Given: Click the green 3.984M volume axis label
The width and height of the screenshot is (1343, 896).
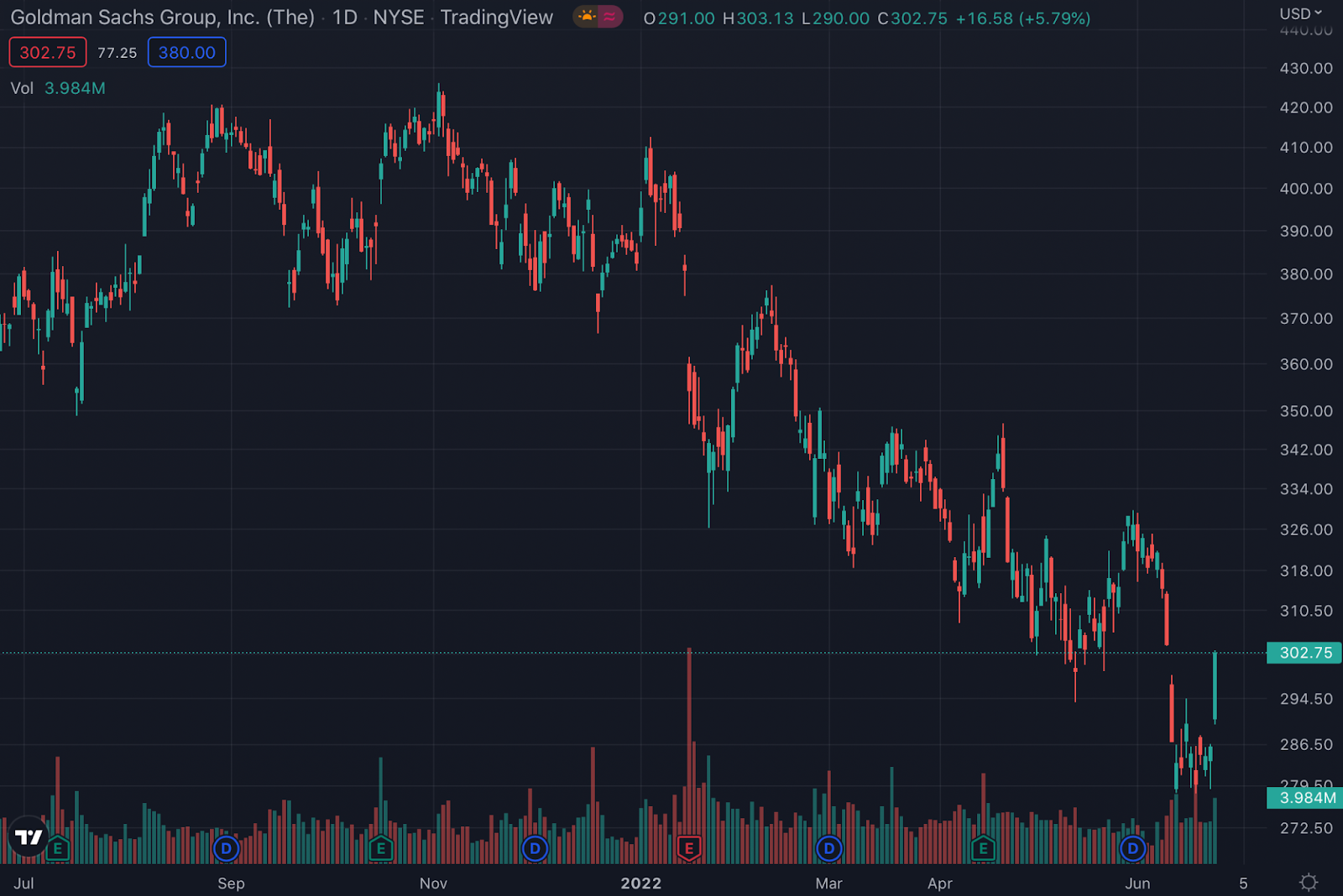Looking at the screenshot, I should [1304, 798].
